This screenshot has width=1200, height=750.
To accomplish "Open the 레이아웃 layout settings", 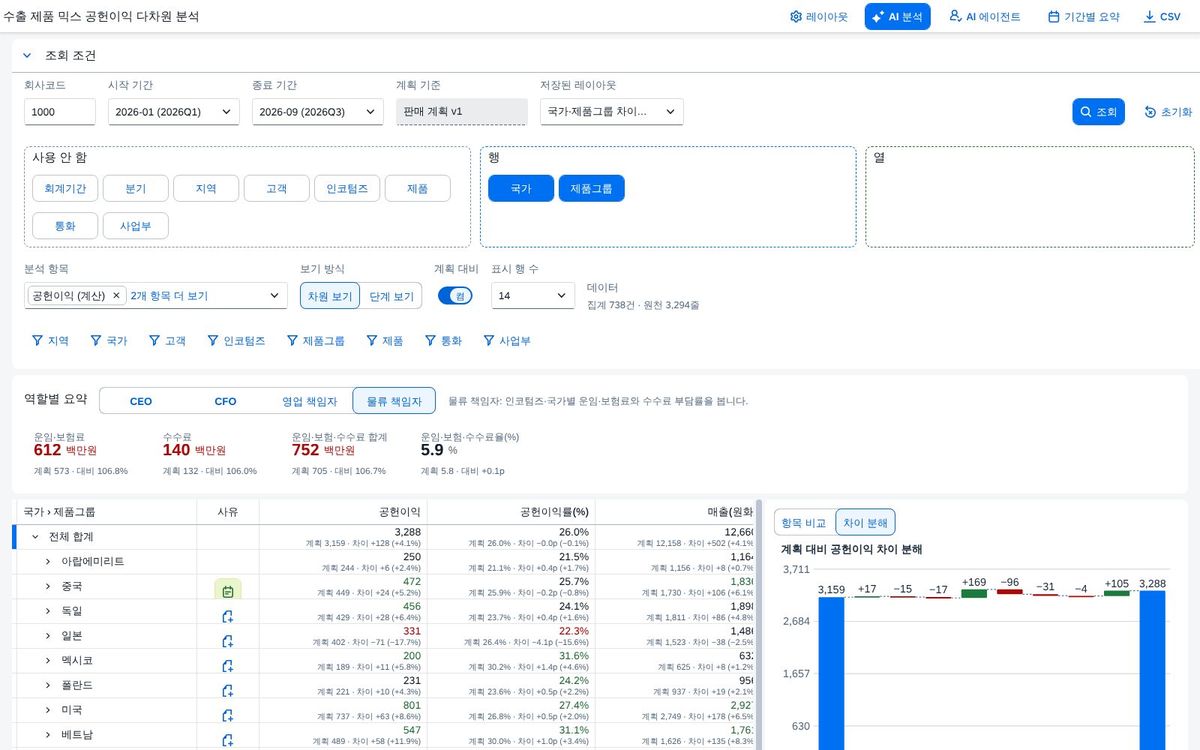I will pyautogui.click(x=819, y=17).
